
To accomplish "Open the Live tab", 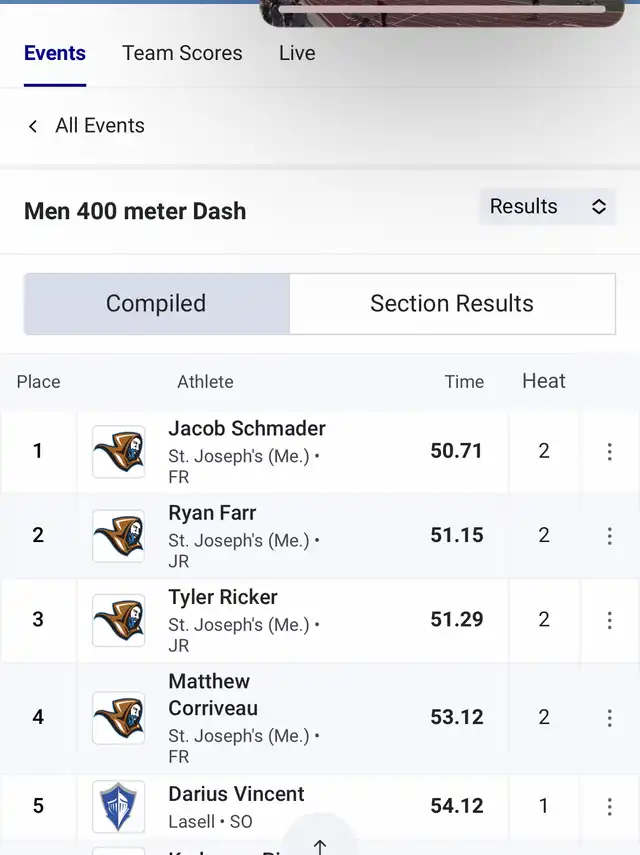I will (x=297, y=53).
